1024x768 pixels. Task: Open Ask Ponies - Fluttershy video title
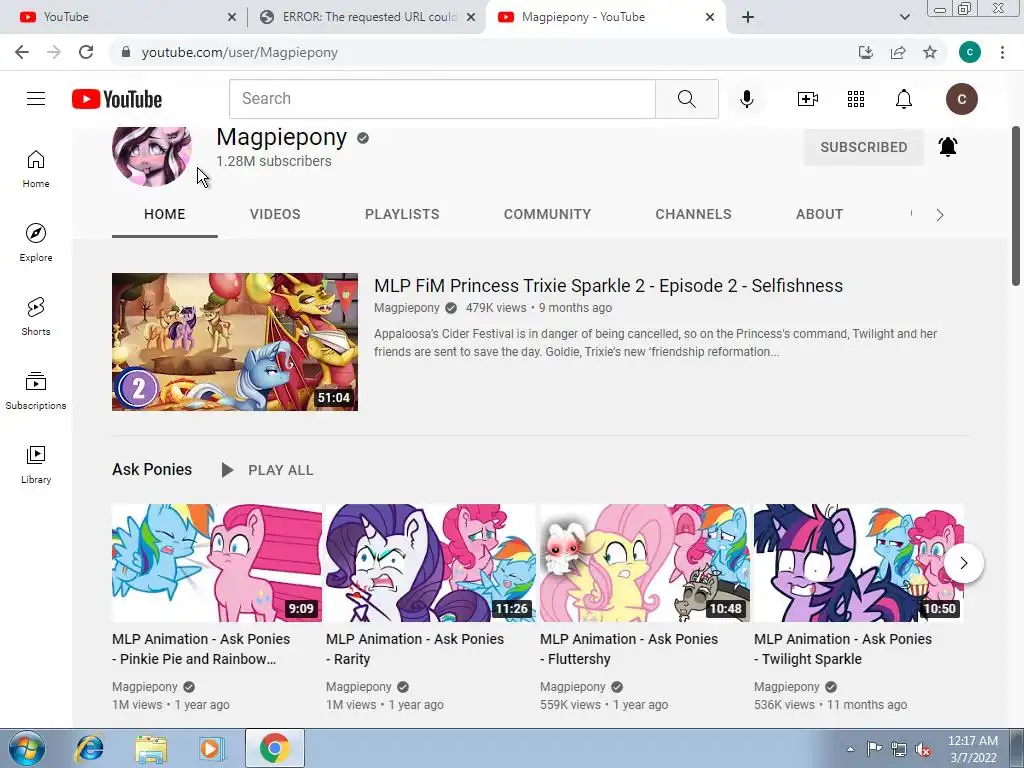(x=629, y=649)
